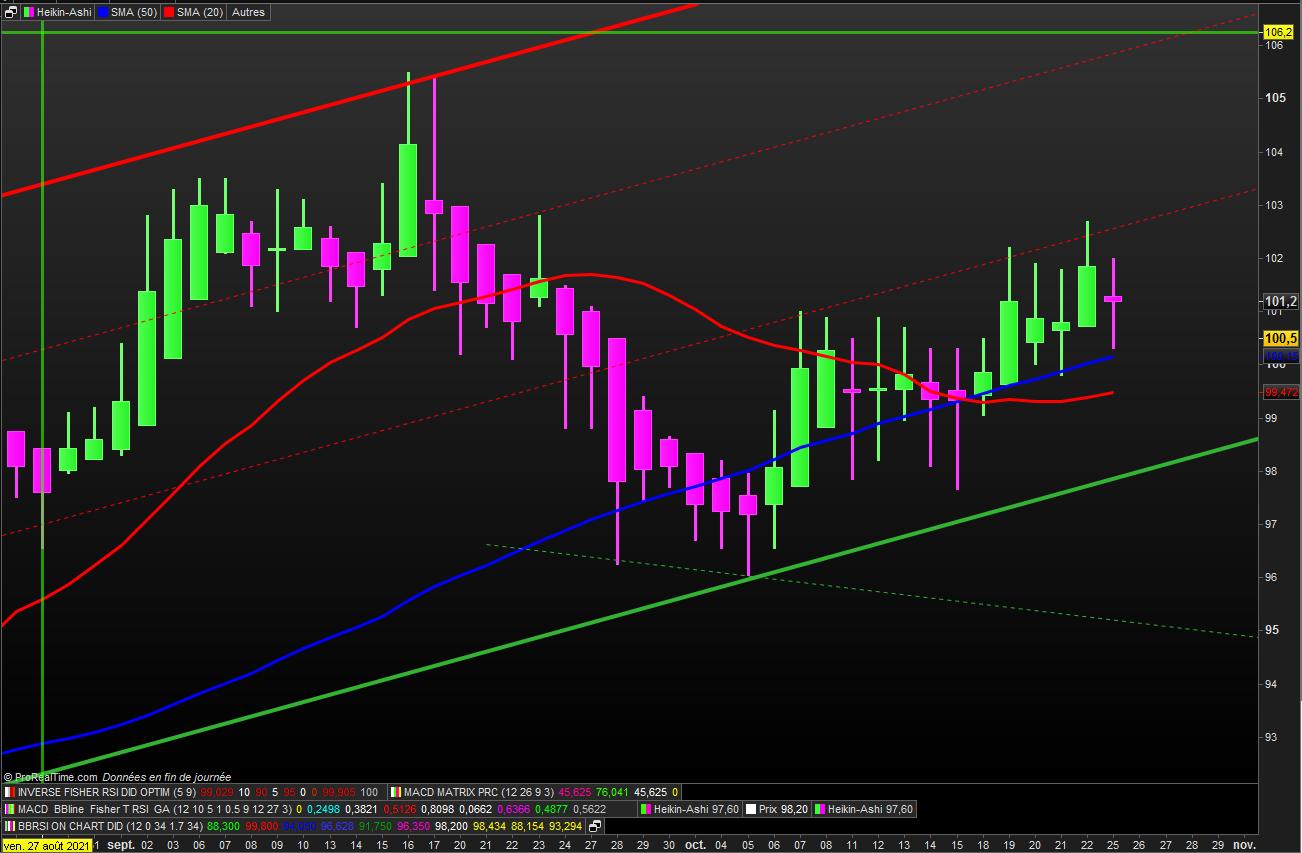
Task: Click the red 99,472 SMA value label
Action: tap(1281, 392)
